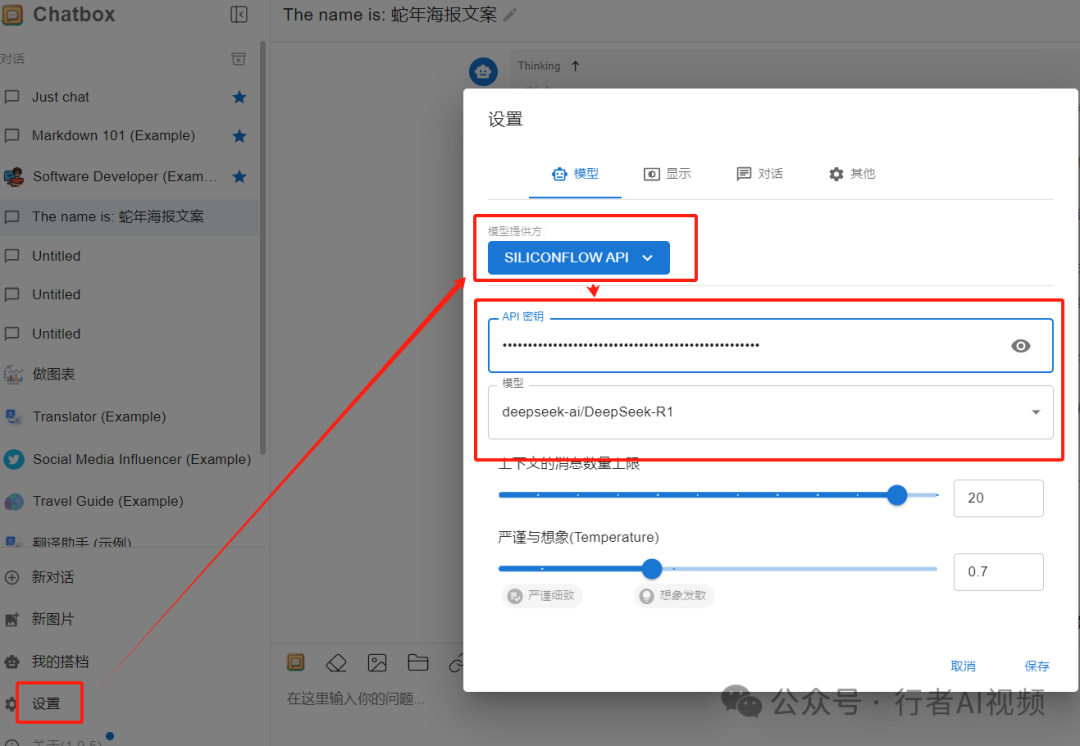Viewport: 1080px width, 746px height.
Task: Show the API key with eye icon
Action: [x=1021, y=346]
